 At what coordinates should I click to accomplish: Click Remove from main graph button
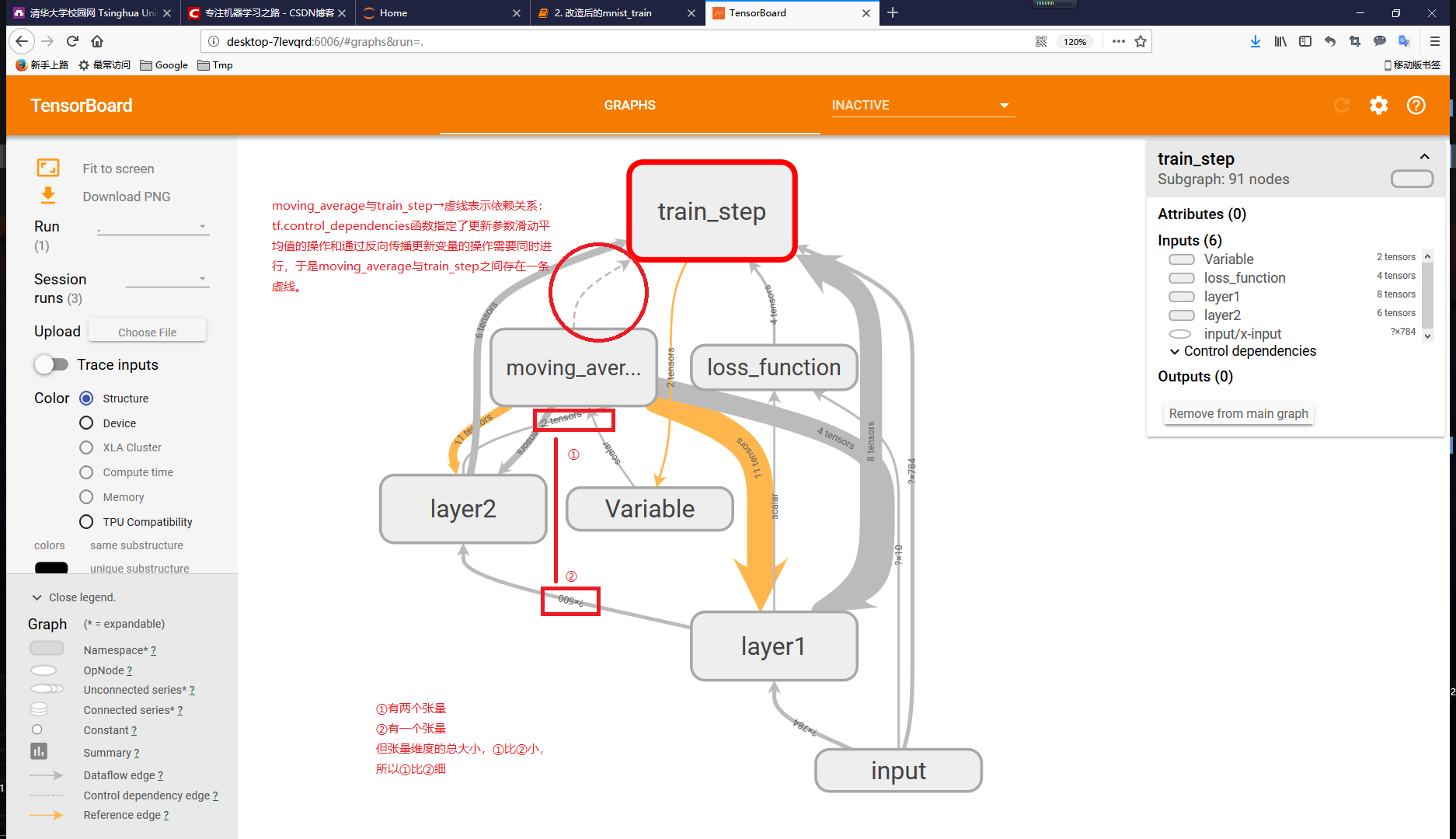point(1238,413)
